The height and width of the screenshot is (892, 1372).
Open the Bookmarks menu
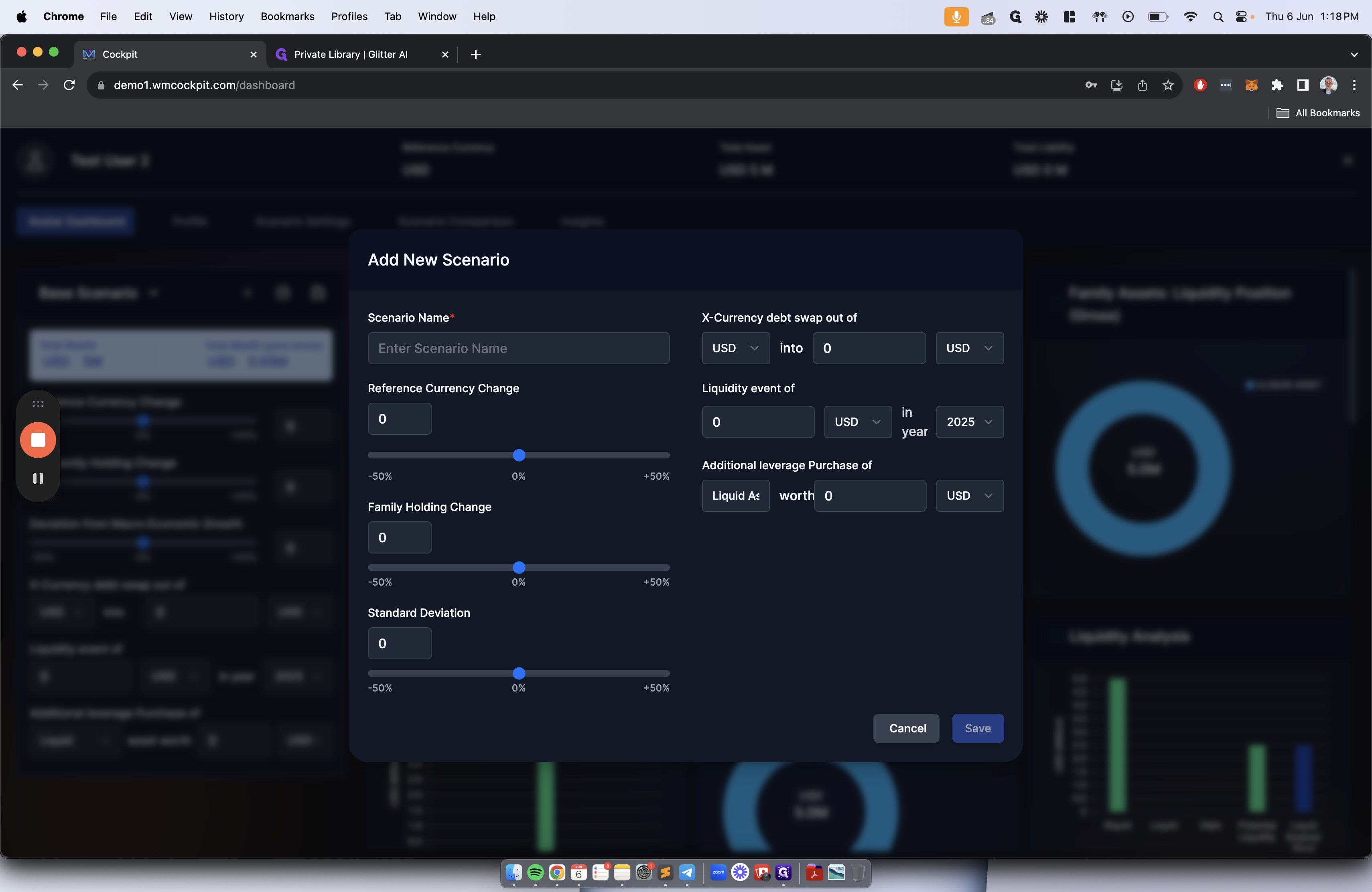[x=287, y=17]
